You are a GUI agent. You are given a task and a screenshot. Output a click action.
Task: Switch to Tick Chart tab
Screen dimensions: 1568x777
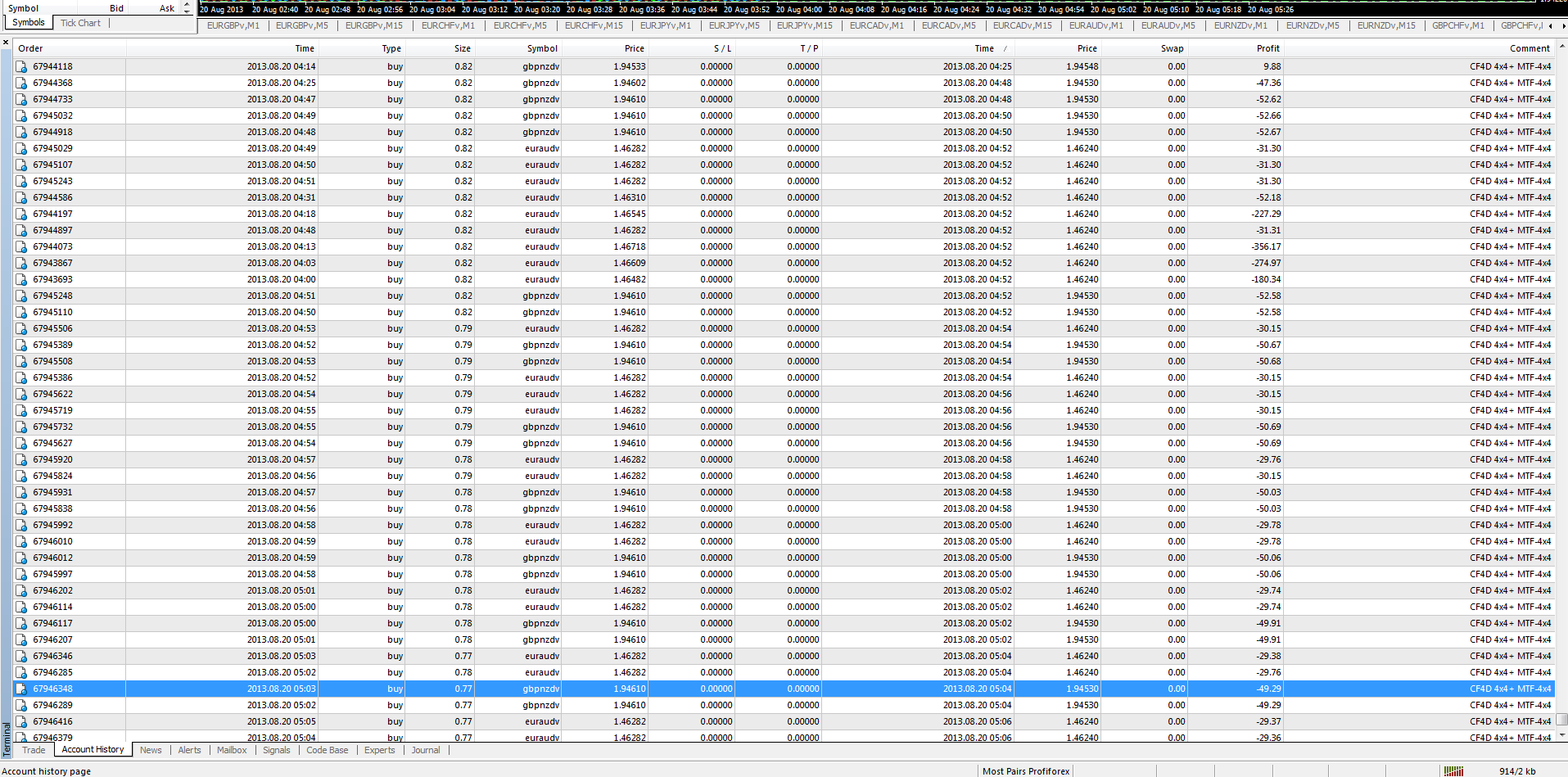80,23
